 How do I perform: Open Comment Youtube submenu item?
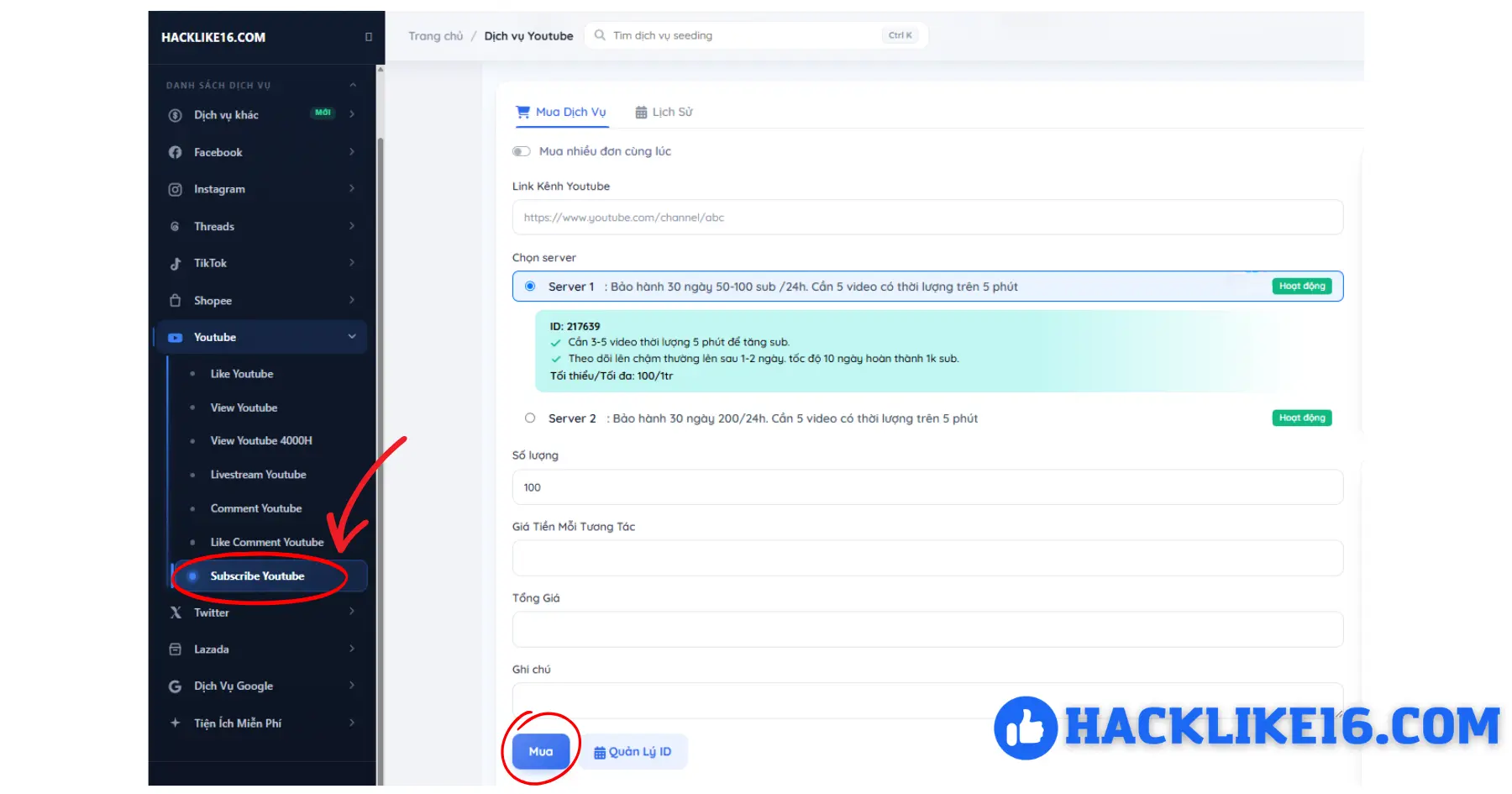pos(256,508)
